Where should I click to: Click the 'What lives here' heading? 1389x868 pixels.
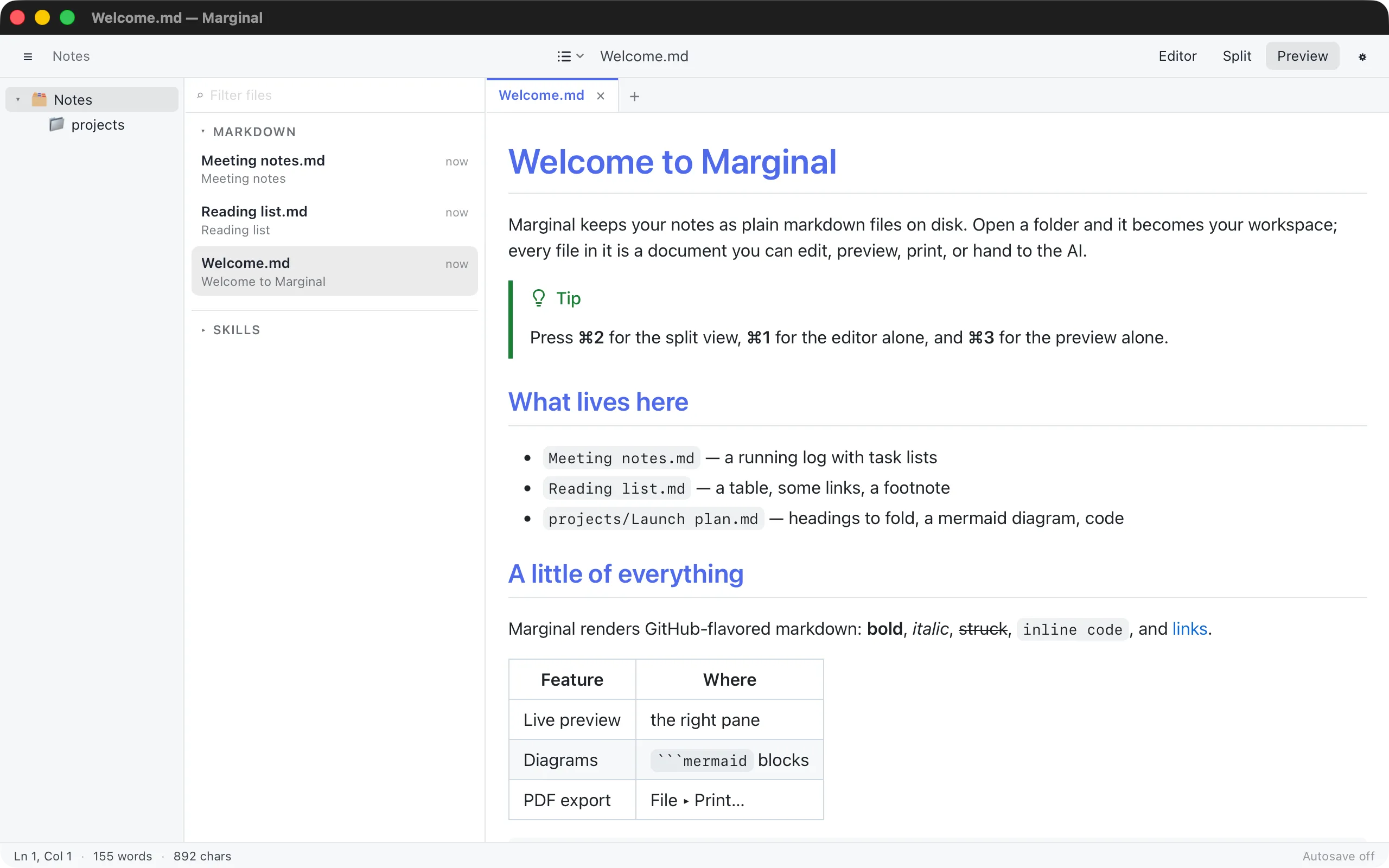point(597,402)
